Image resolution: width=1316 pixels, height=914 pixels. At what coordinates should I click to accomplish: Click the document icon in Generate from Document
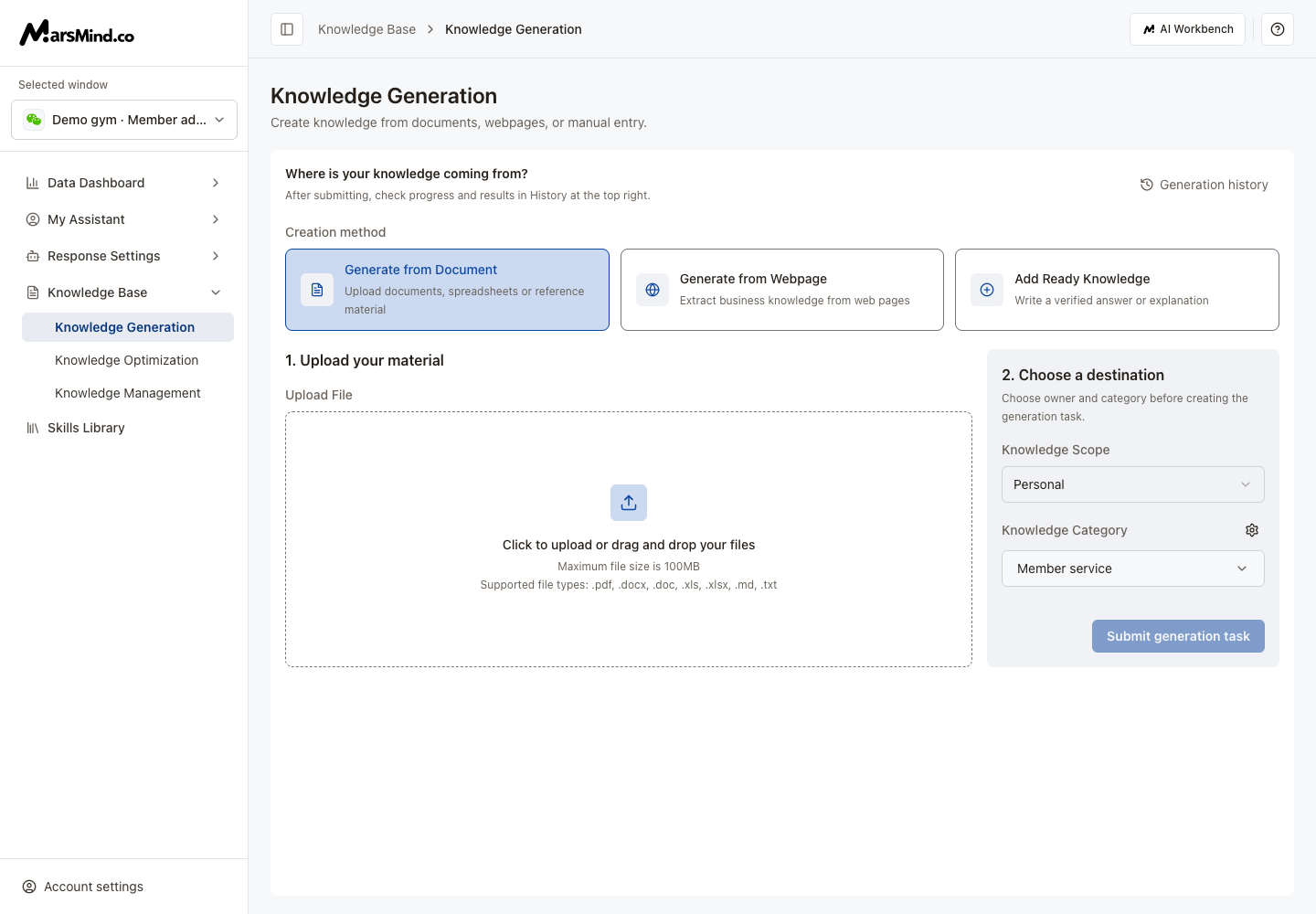(x=317, y=290)
